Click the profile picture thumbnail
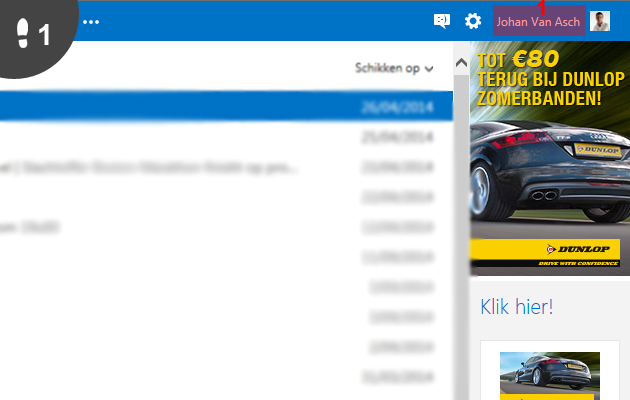This screenshot has height=400, width=630. 600,21
